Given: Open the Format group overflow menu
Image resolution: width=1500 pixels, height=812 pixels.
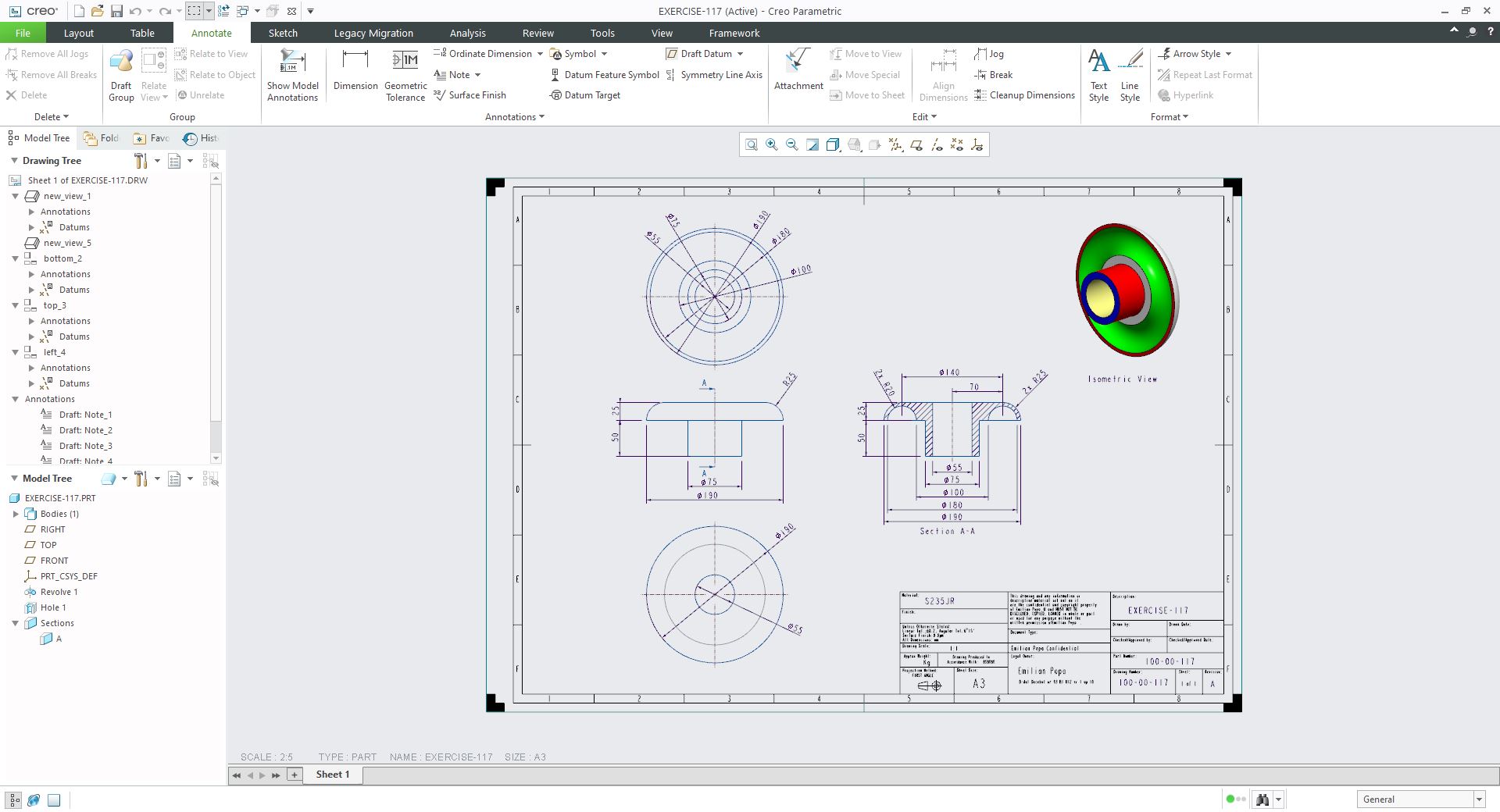Looking at the screenshot, I should click(x=1170, y=117).
